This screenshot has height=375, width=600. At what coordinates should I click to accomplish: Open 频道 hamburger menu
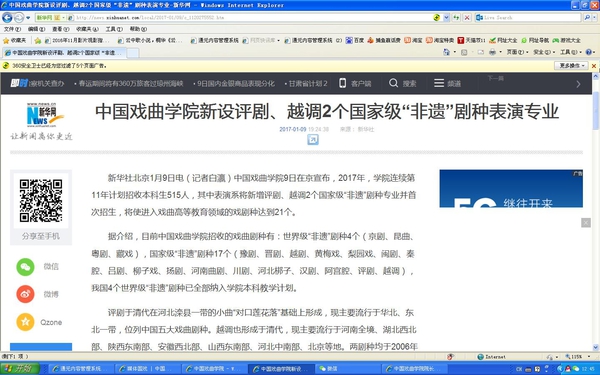(x=447, y=83)
